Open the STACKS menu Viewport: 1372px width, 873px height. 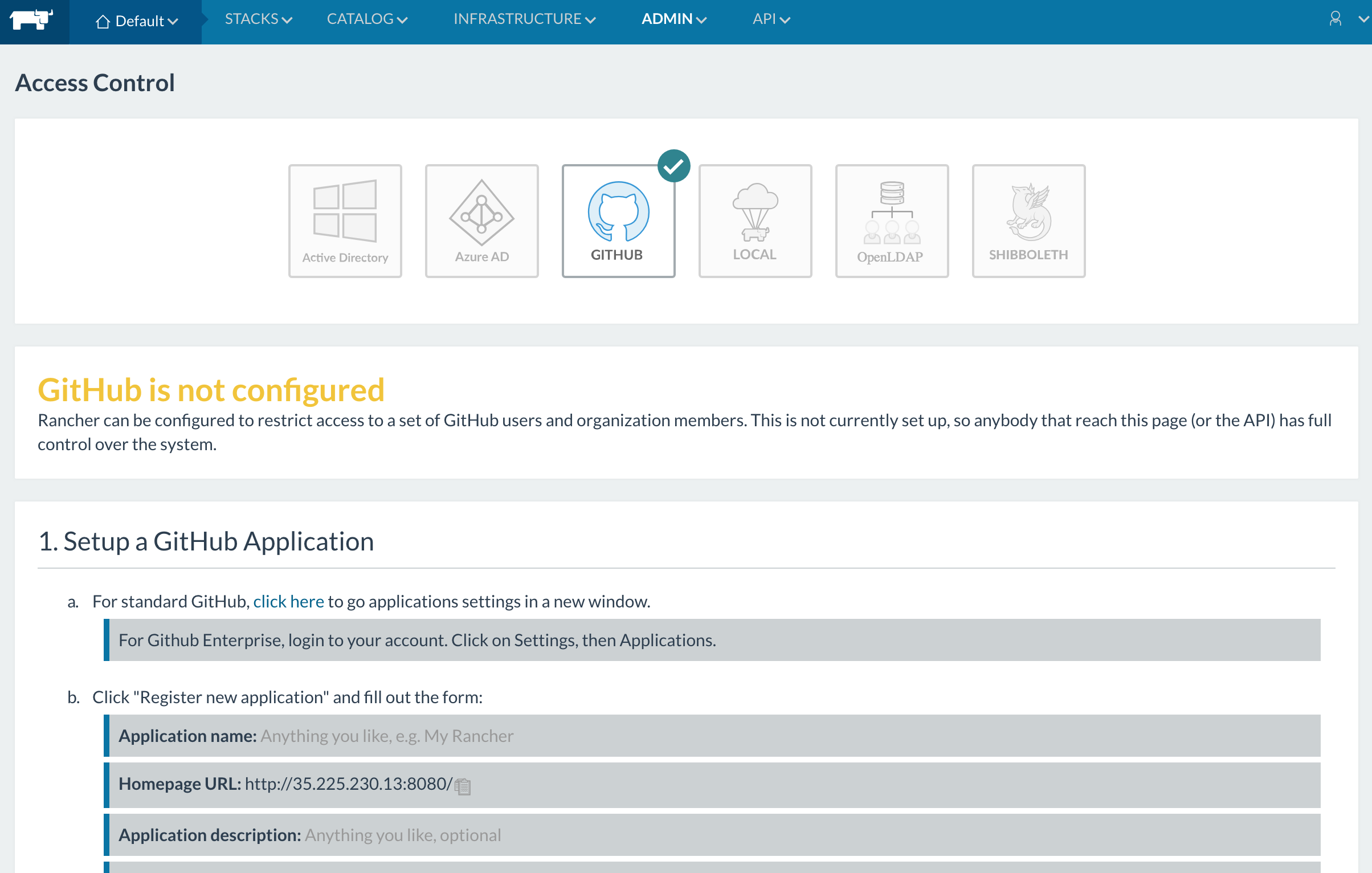[x=259, y=19]
